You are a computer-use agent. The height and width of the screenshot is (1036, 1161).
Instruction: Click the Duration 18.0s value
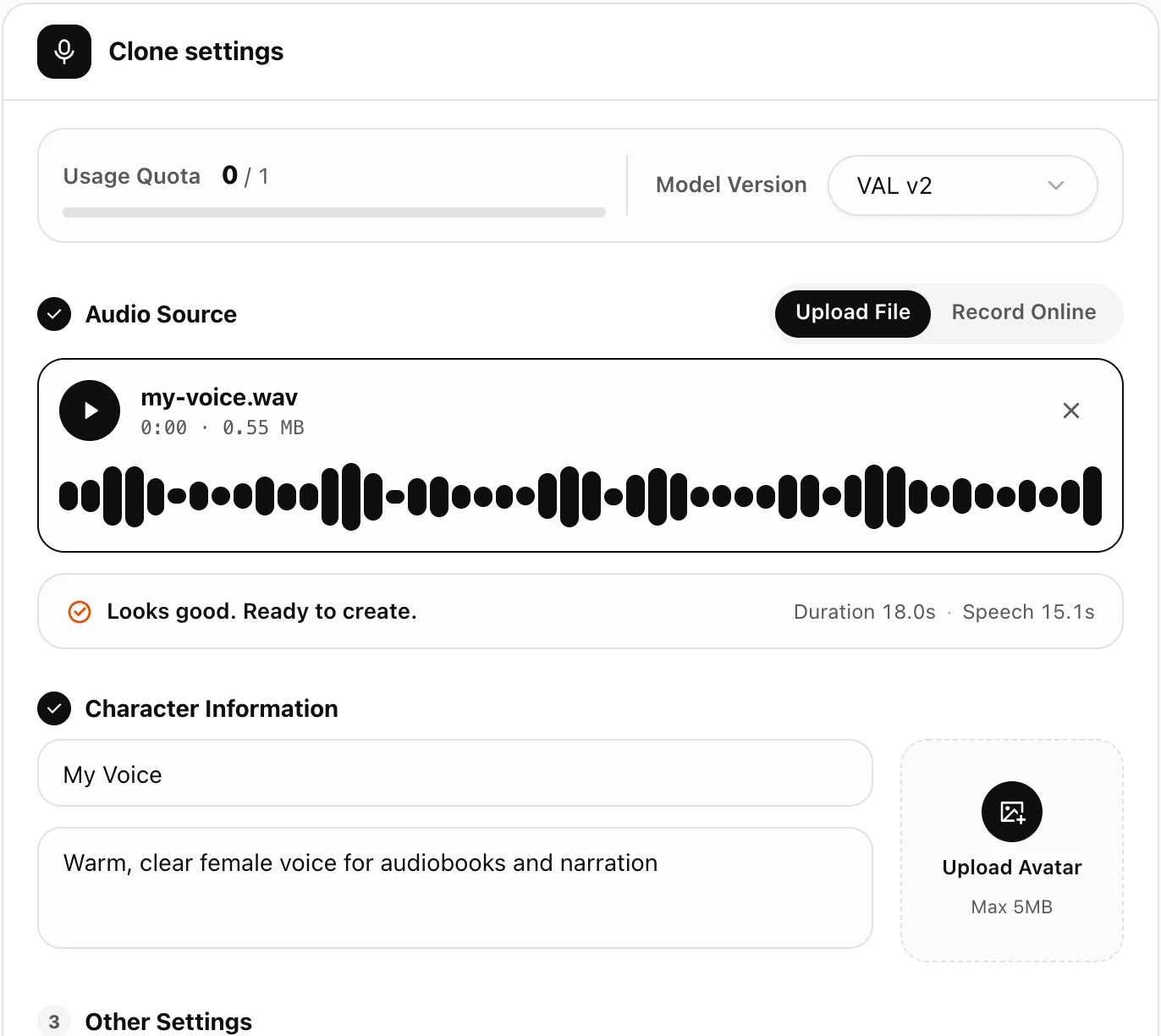coord(865,612)
